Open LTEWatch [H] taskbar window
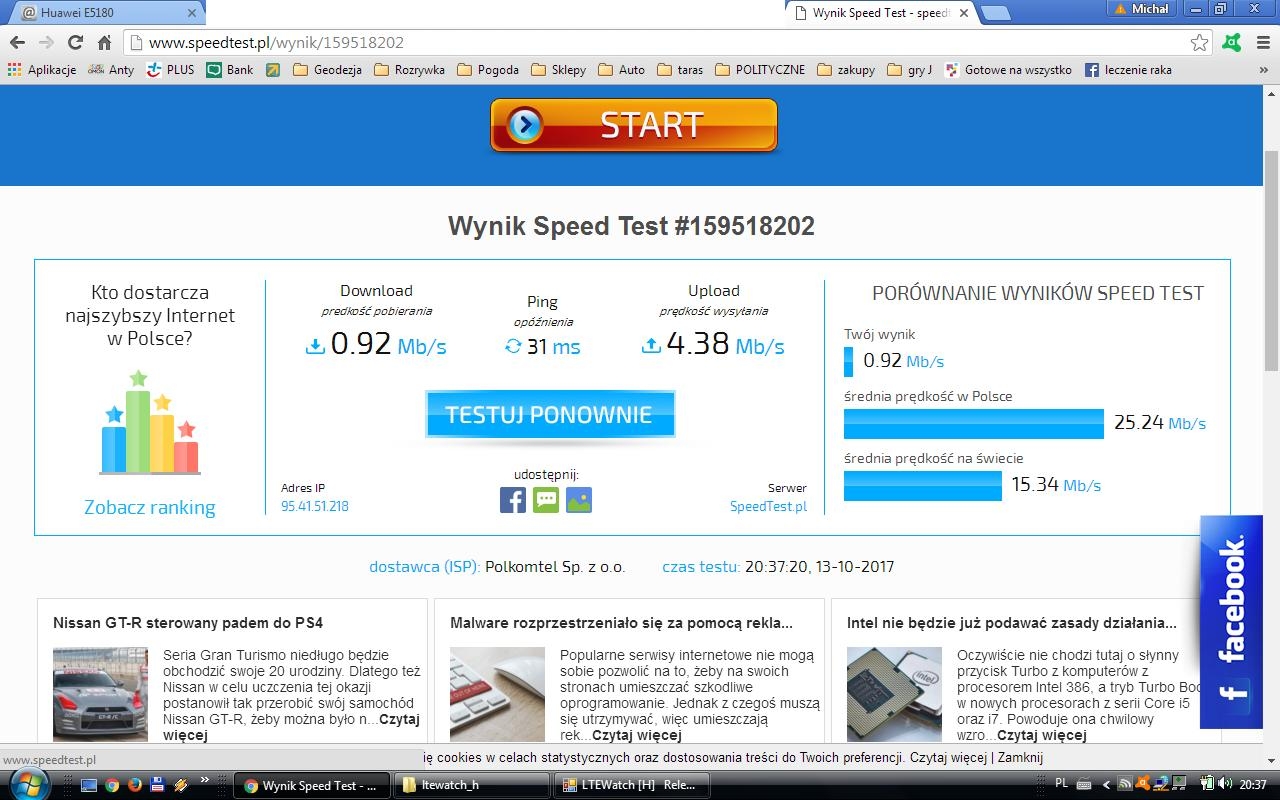The image size is (1280, 800). coord(631,785)
